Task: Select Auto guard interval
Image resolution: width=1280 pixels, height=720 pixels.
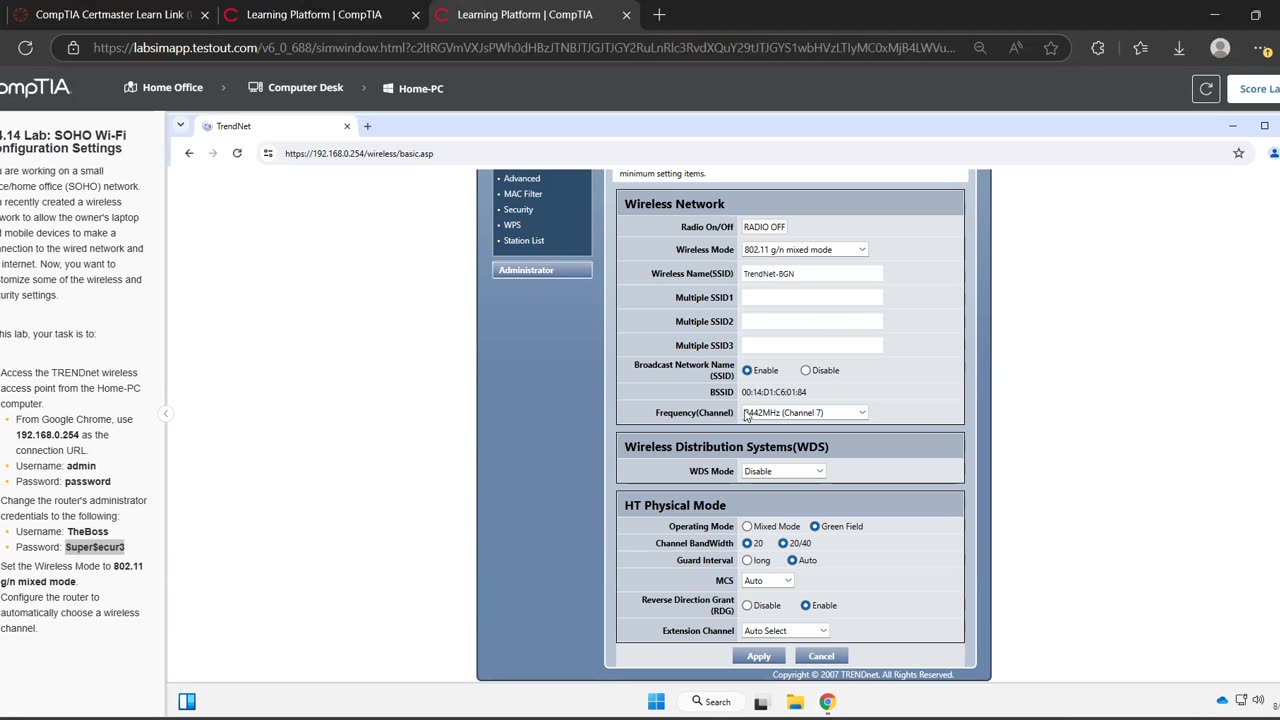Action: coord(792,560)
